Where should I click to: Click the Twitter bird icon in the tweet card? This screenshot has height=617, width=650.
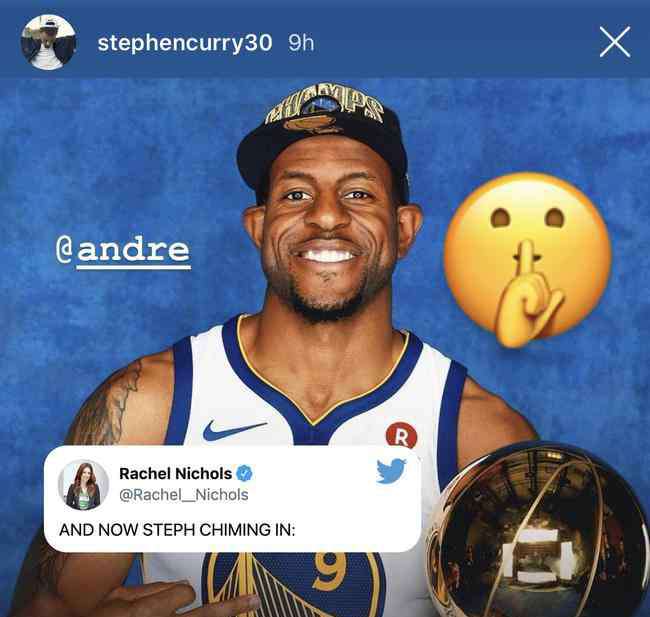coord(391,471)
